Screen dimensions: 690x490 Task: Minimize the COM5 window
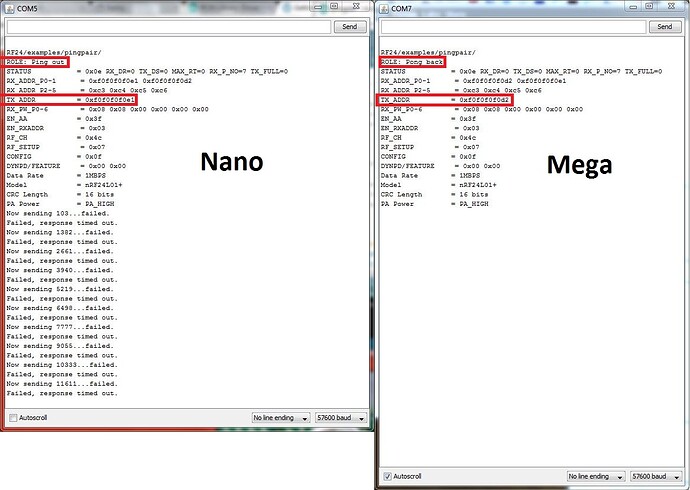tap(319, 7)
